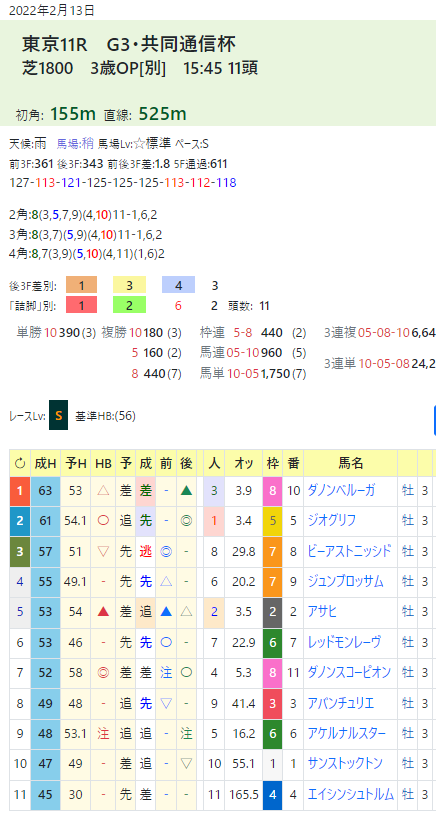Click the 予H column header
Screen dimensions: 436x817
point(76,463)
